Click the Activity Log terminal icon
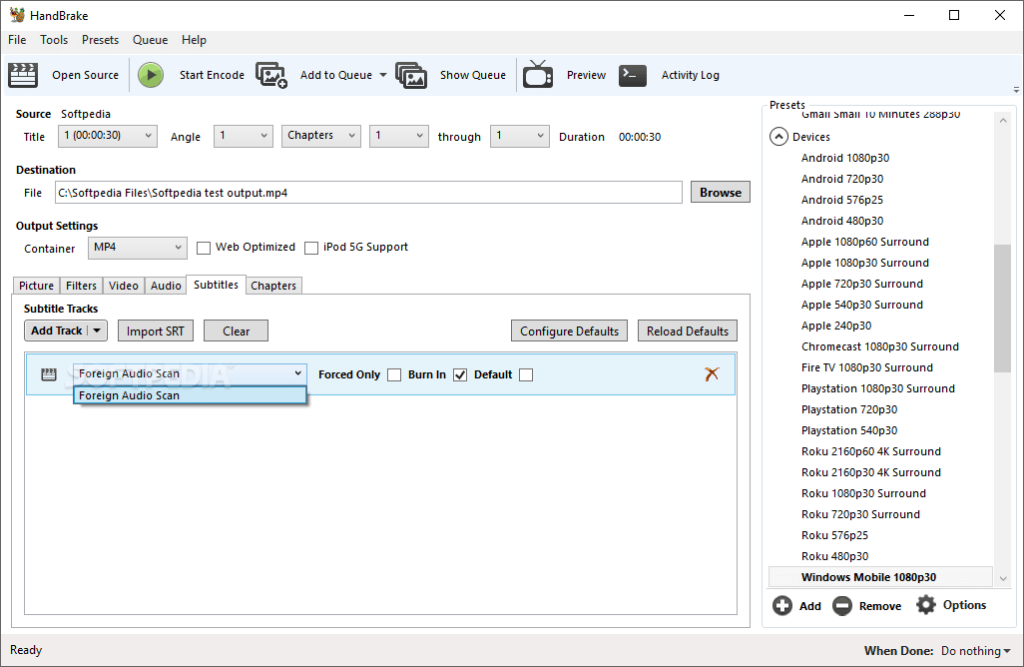 point(632,75)
